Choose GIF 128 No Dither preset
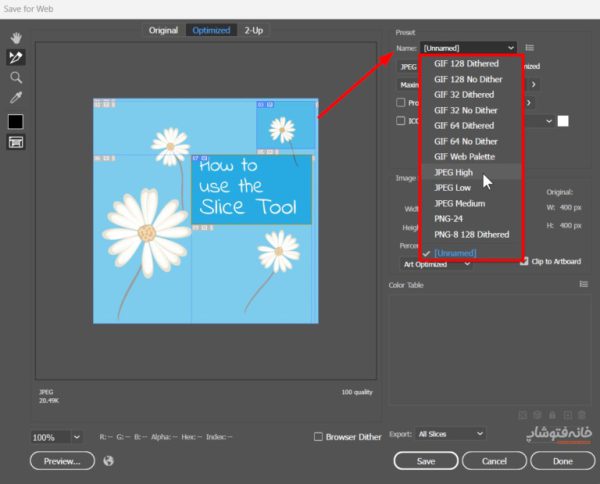The height and width of the screenshot is (484, 600). click(x=468, y=79)
